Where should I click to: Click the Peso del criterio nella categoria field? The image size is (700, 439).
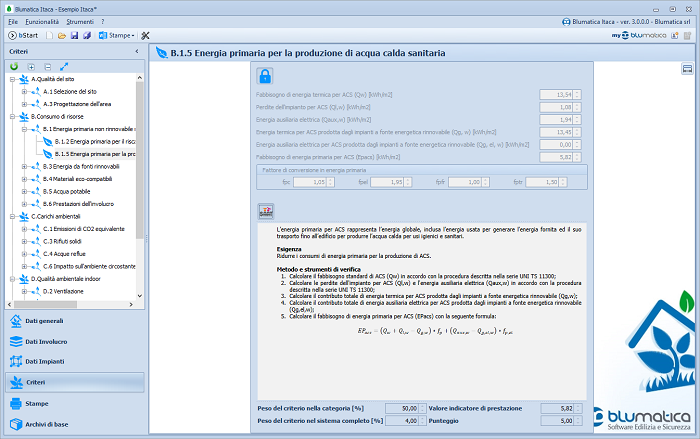(x=401, y=408)
